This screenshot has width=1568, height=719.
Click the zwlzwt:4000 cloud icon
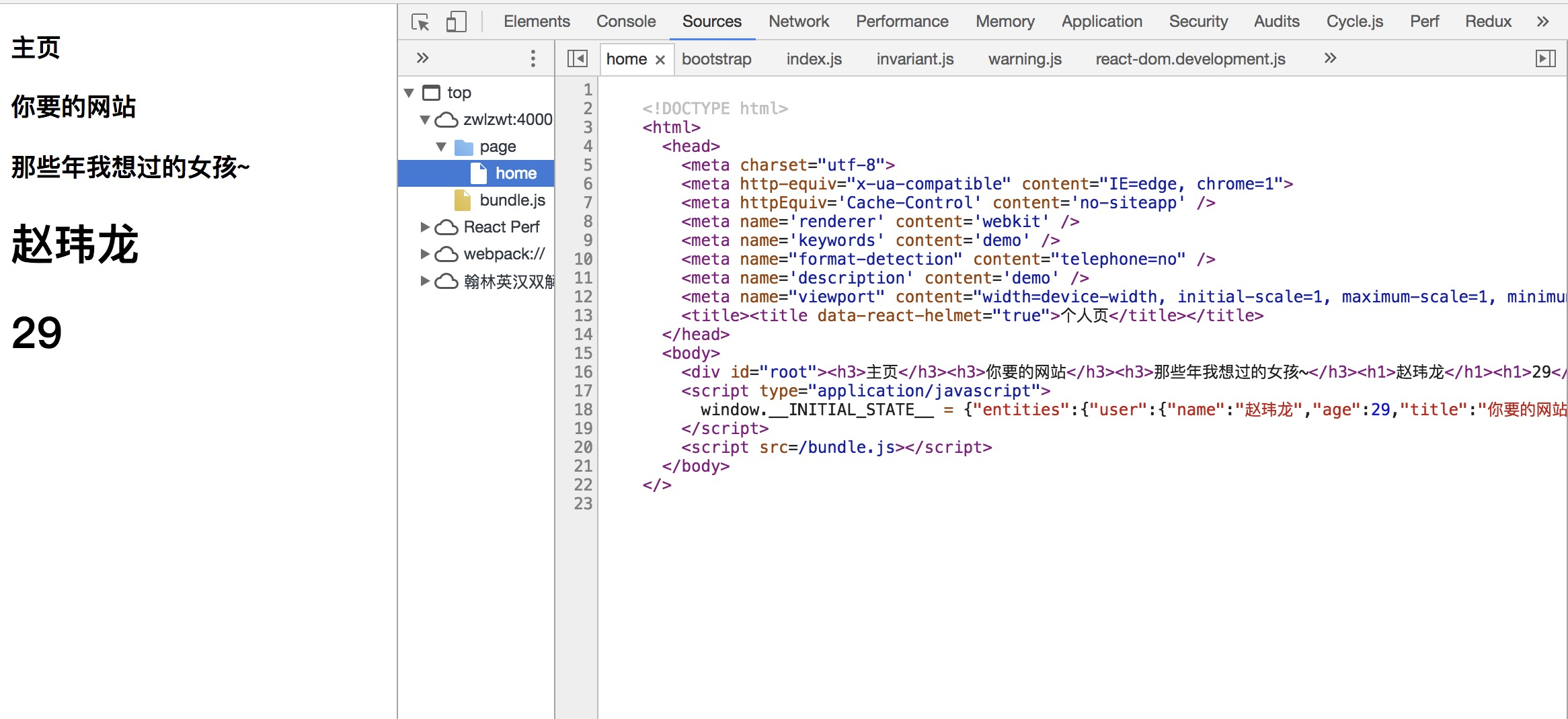tap(446, 120)
